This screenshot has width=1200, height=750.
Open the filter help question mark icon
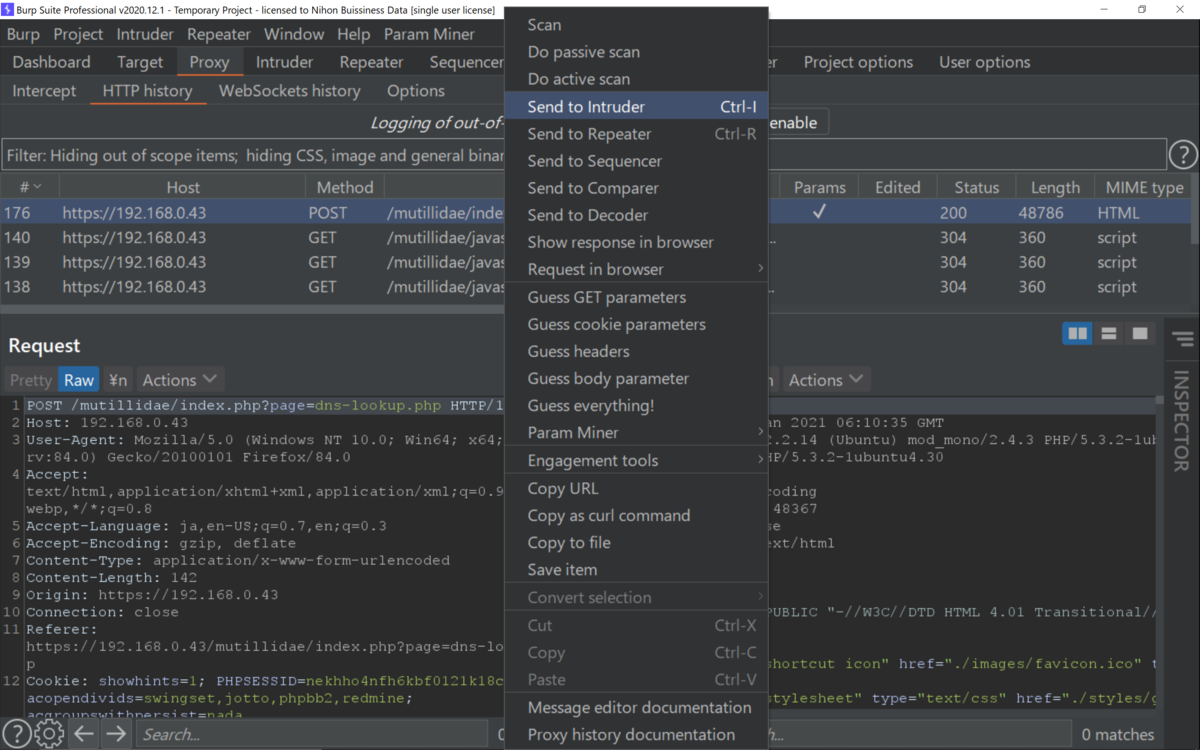pyautogui.click(x=1183, y=155)
